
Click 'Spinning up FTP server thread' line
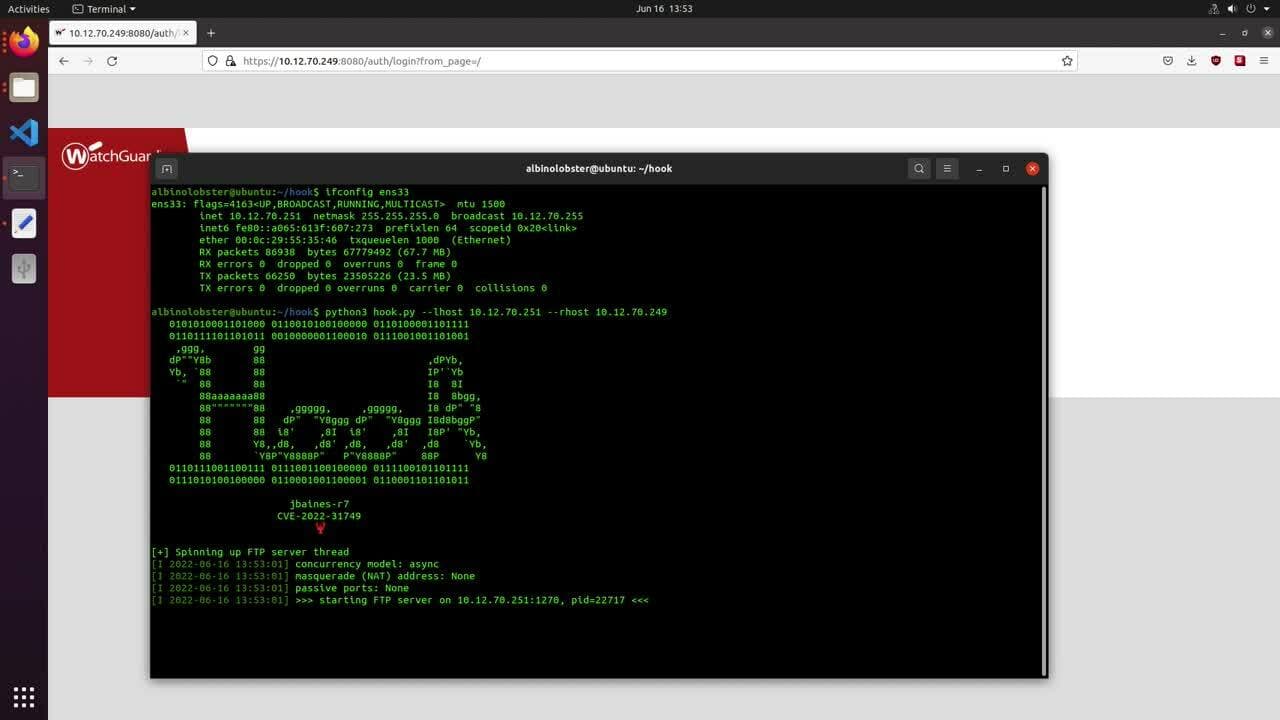click(x=250, y=552)
